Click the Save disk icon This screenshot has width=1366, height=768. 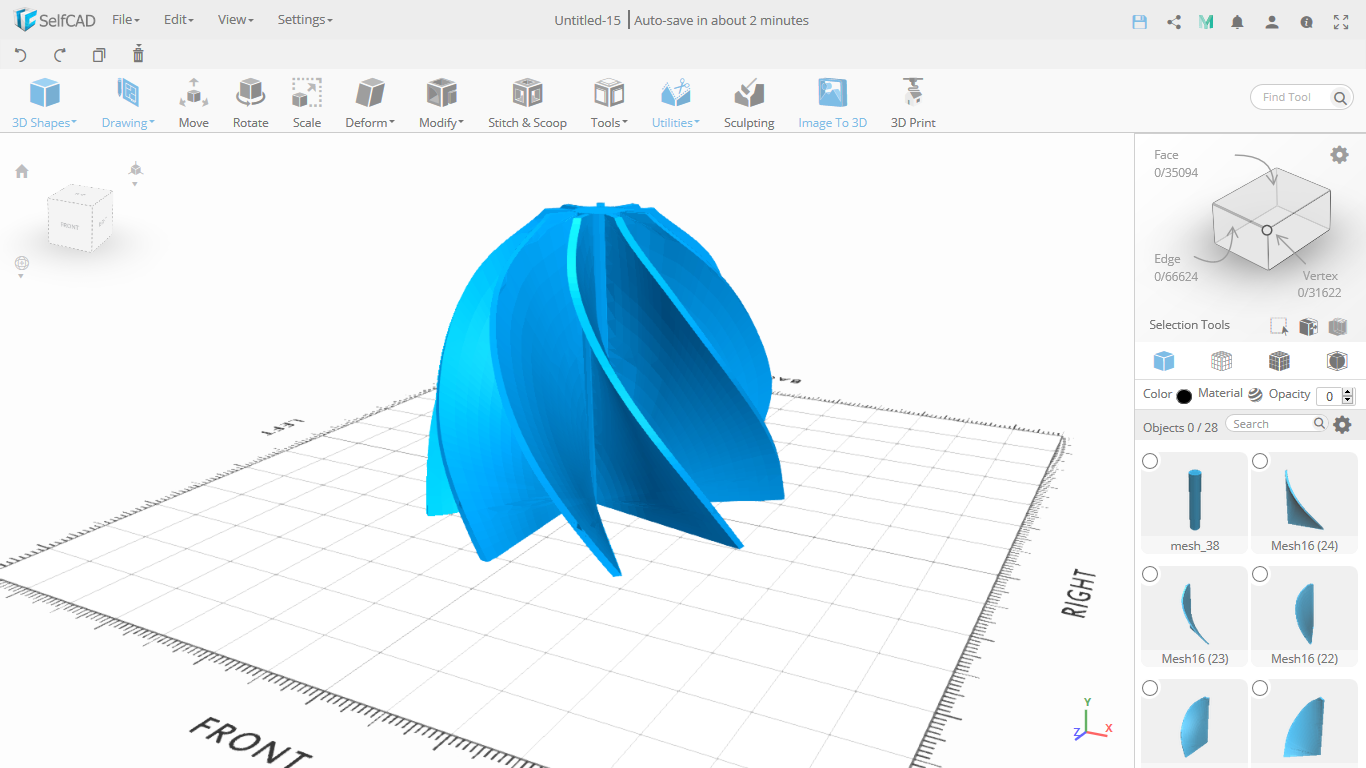(x=1139, y=21)
